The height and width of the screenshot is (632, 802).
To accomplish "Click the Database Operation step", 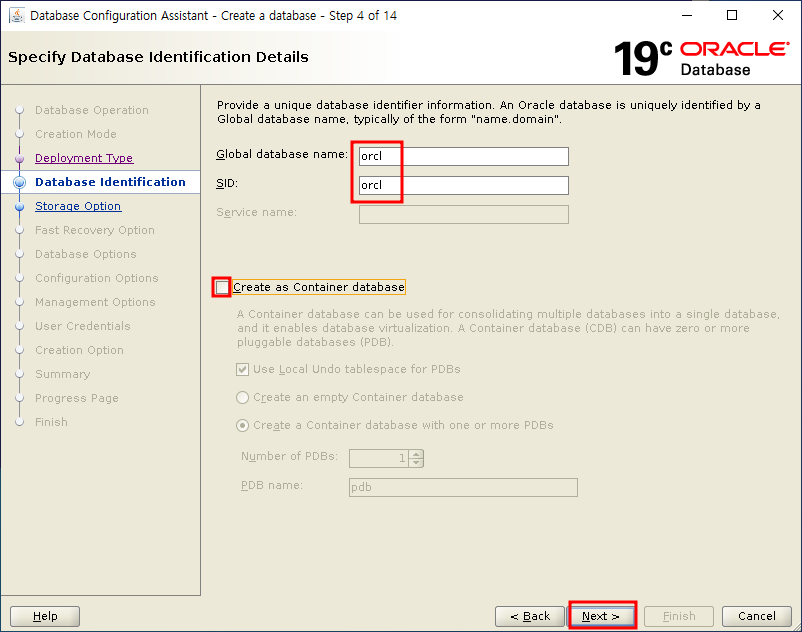I will (92, 110).
